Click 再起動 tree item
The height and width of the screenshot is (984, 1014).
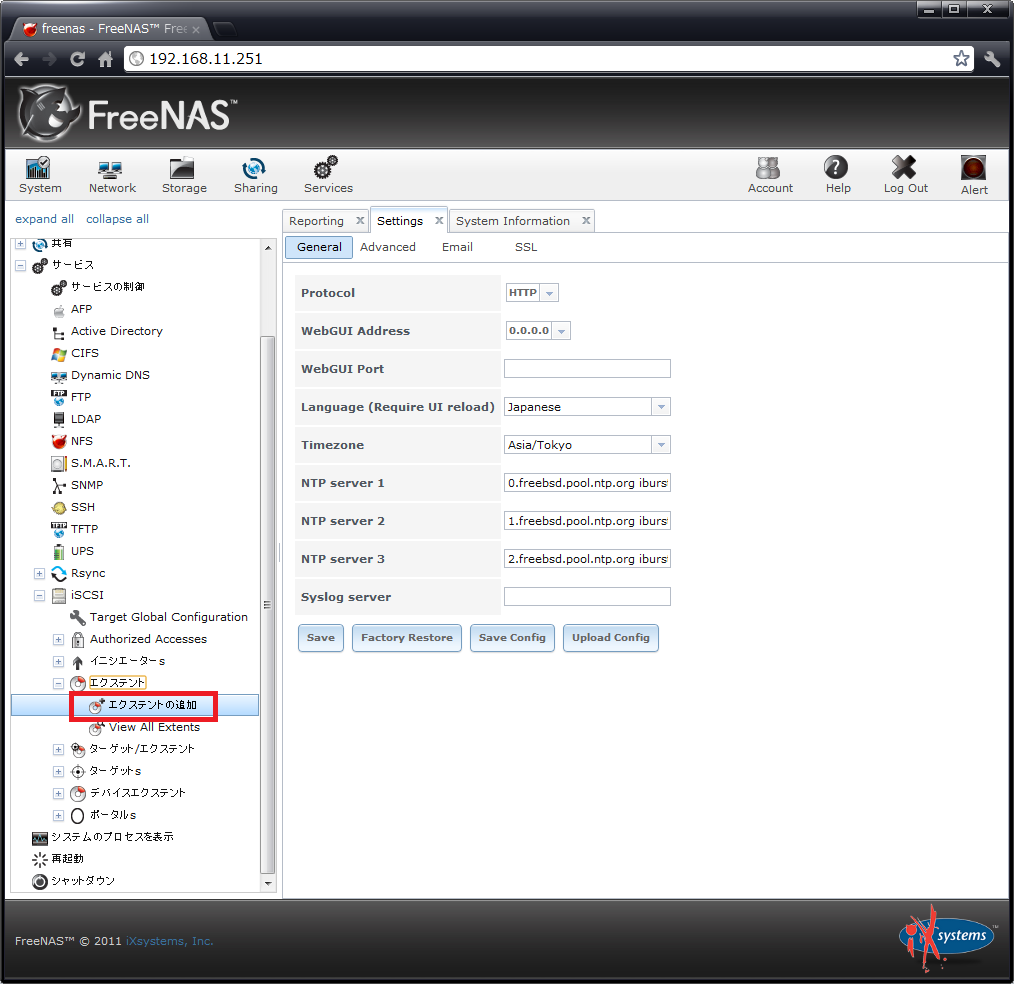tap(67, 859)
